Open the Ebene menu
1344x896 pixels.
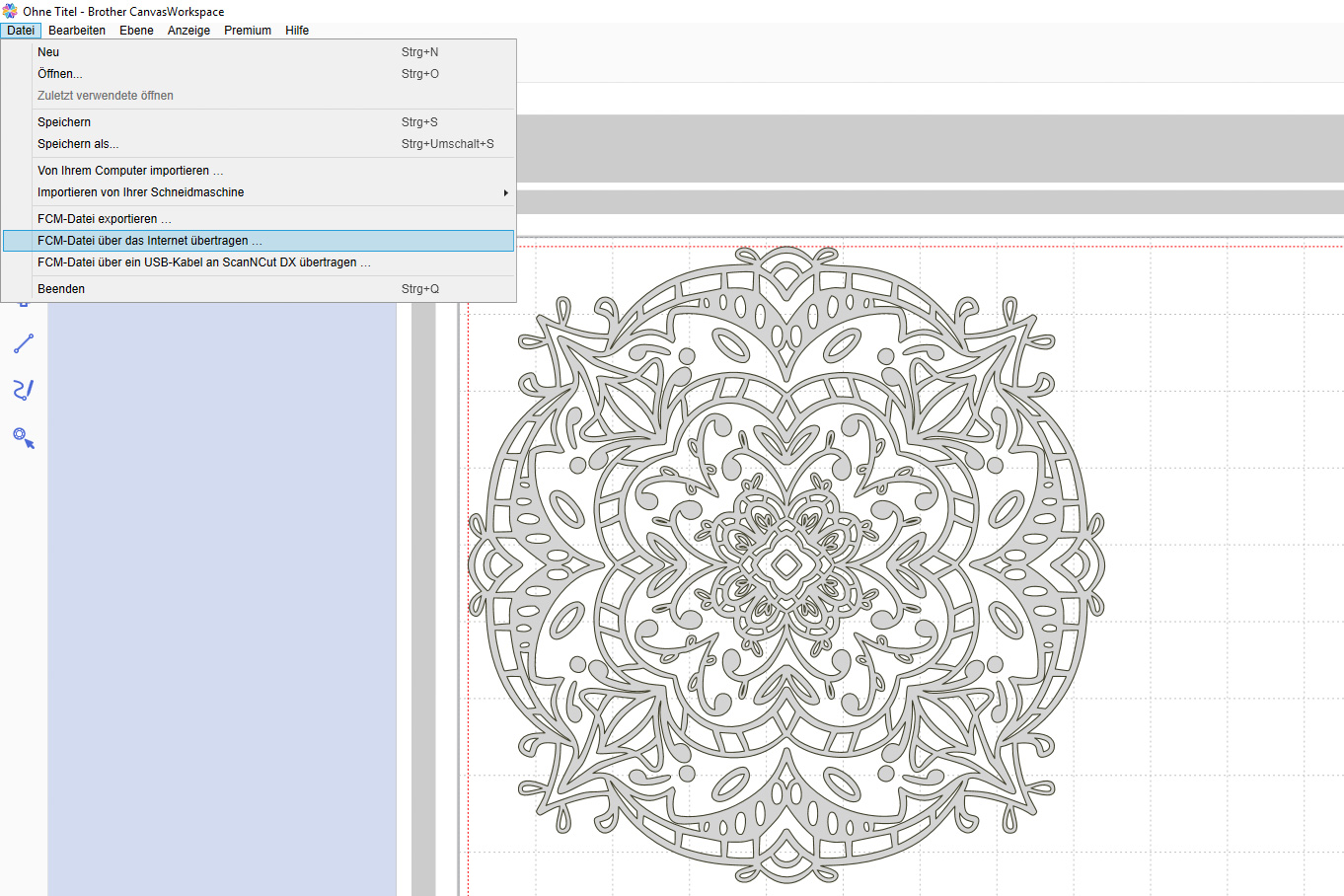tap(136, 31)
